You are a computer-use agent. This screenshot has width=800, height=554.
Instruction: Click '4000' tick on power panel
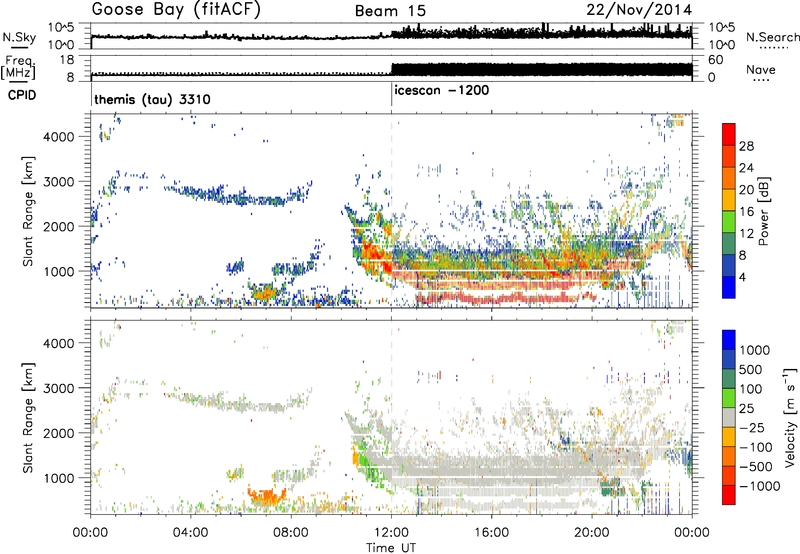point(58,137)
